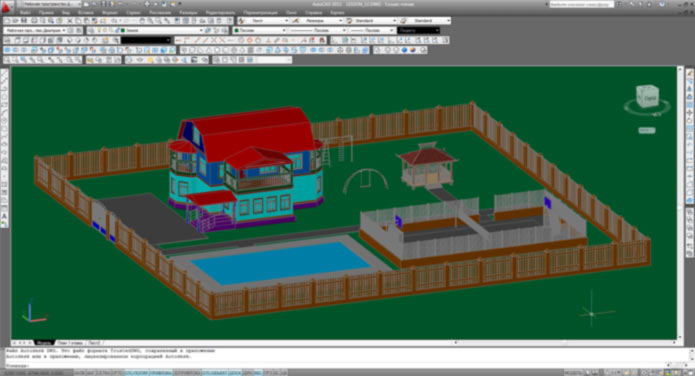This screenshot has width=695, height=376.
Task: Click the Quick Access toolbar customize arrow
Action: tap(180, 4)
